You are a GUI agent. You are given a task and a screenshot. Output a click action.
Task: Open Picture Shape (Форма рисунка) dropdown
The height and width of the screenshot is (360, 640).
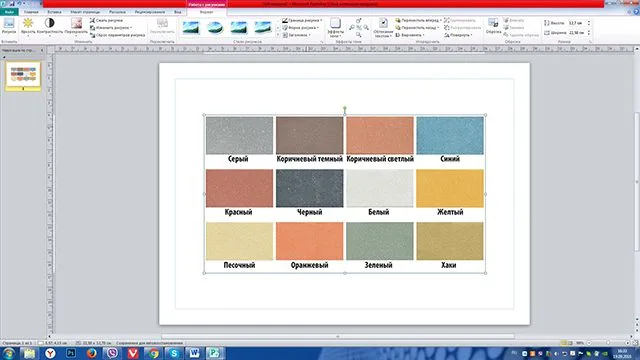(x=300, y=28)
